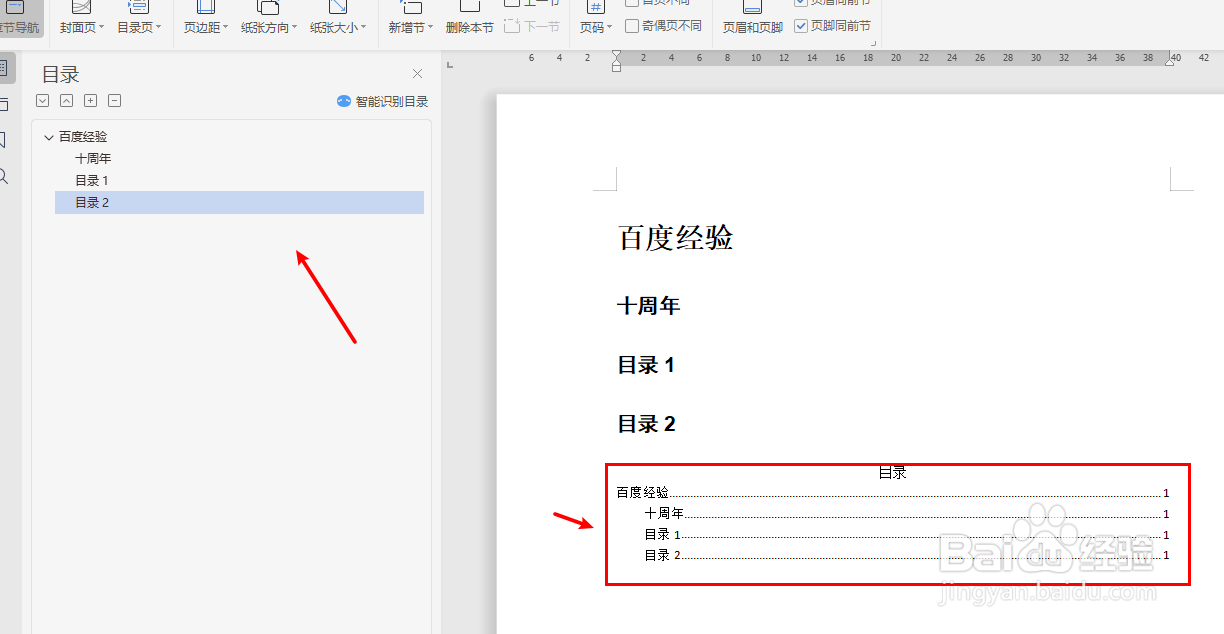Click the tab stop selector at ruler corner
The height and width of the screenshot is (634, 1224).
(450, 65)
